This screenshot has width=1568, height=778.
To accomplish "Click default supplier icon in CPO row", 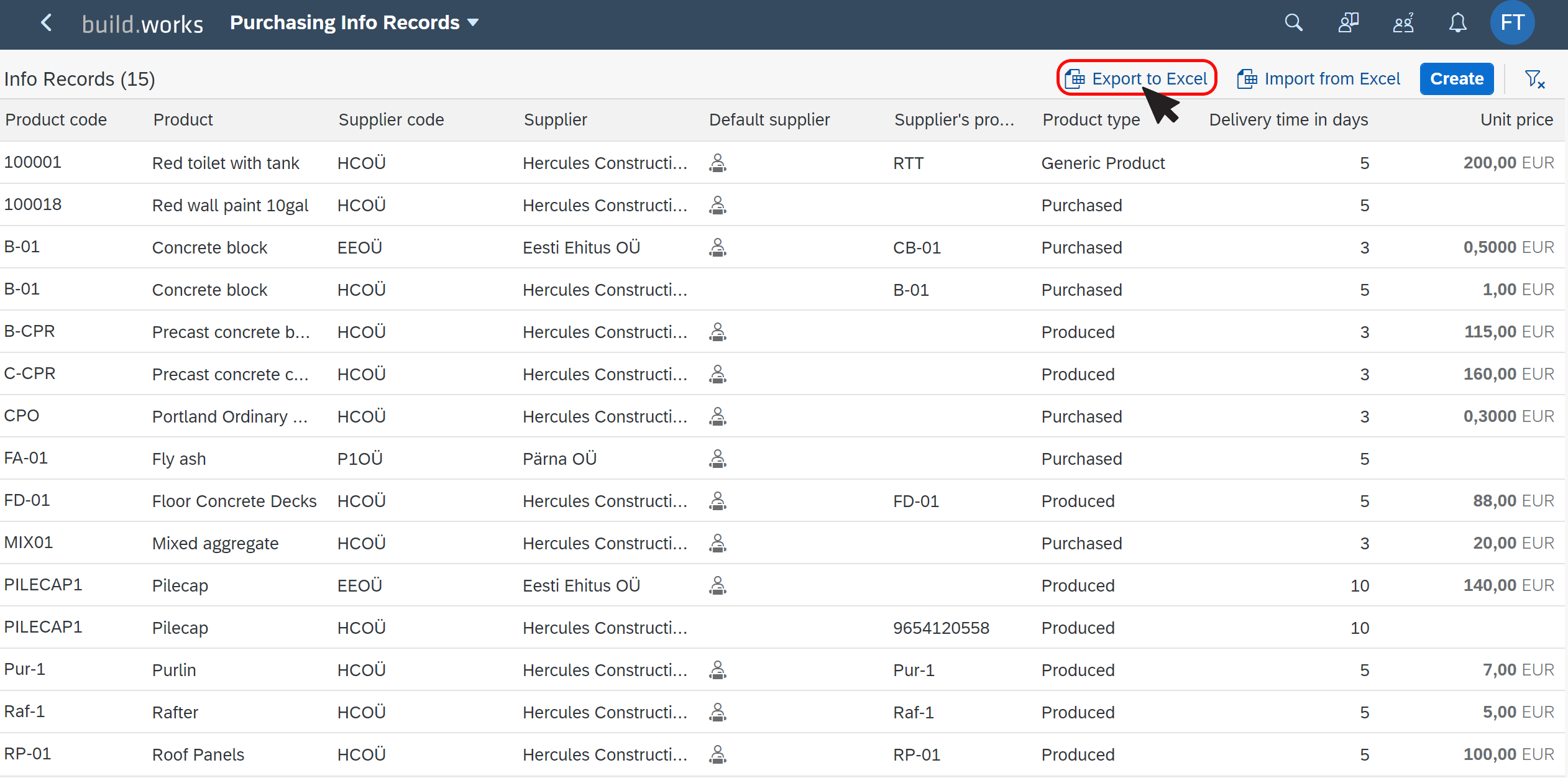I will 718,416.
